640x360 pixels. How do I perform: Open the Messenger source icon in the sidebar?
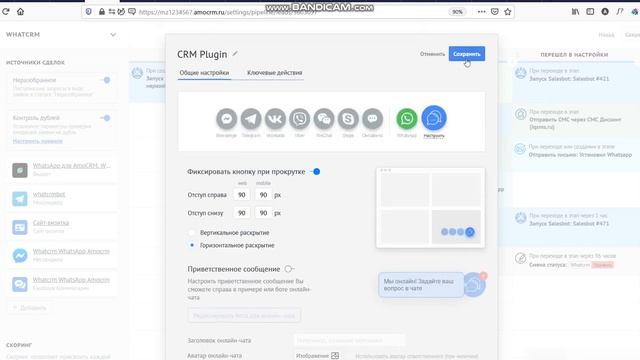(20, 256)
